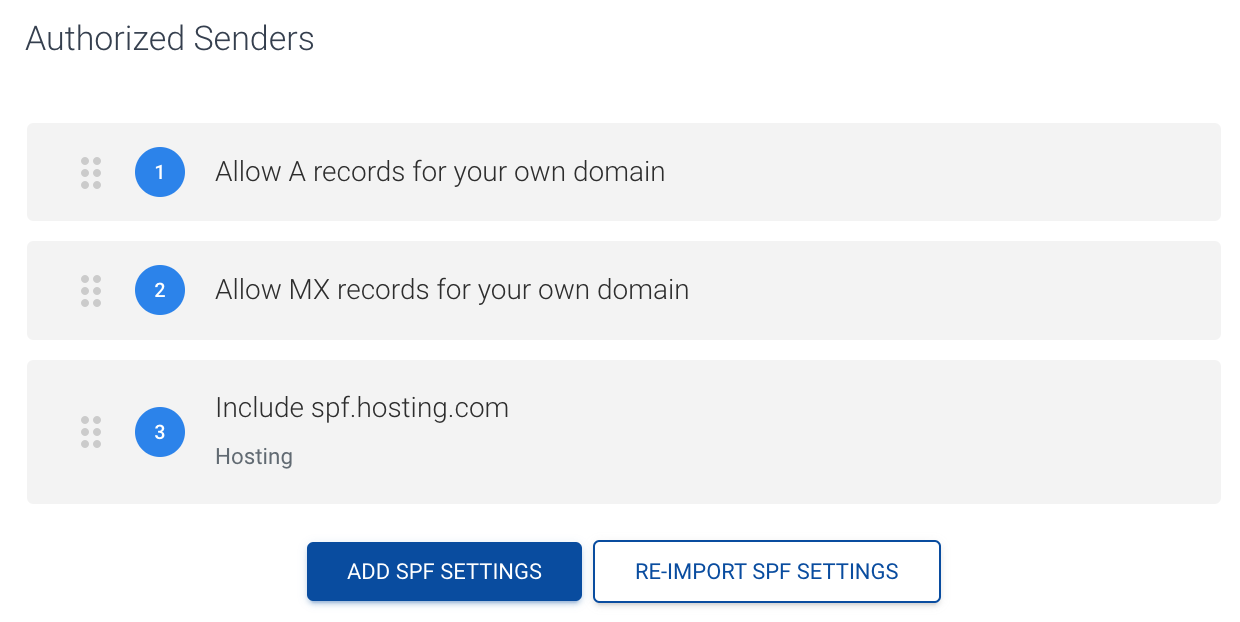The width and height of the screenshot is (1240, 622).
Task: Select the blue number 2 badge
Action: coord(160,290)
